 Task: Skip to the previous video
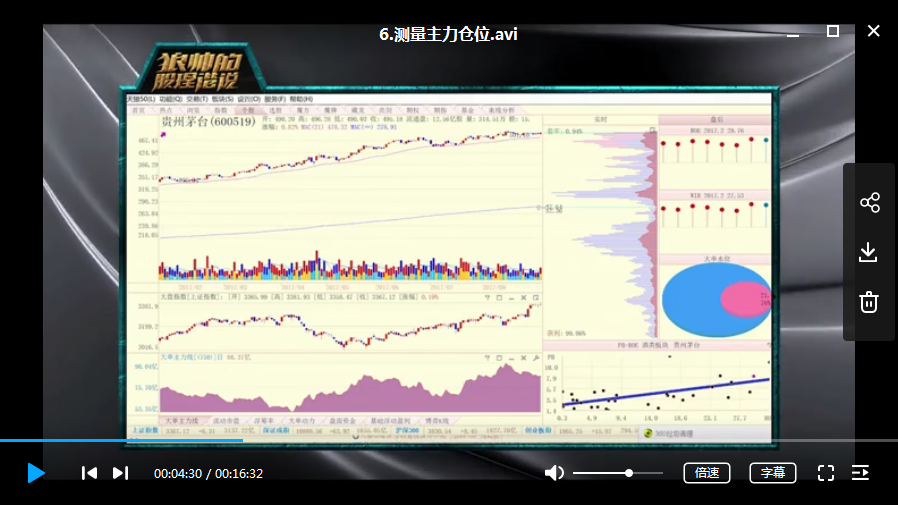(89, 473)
